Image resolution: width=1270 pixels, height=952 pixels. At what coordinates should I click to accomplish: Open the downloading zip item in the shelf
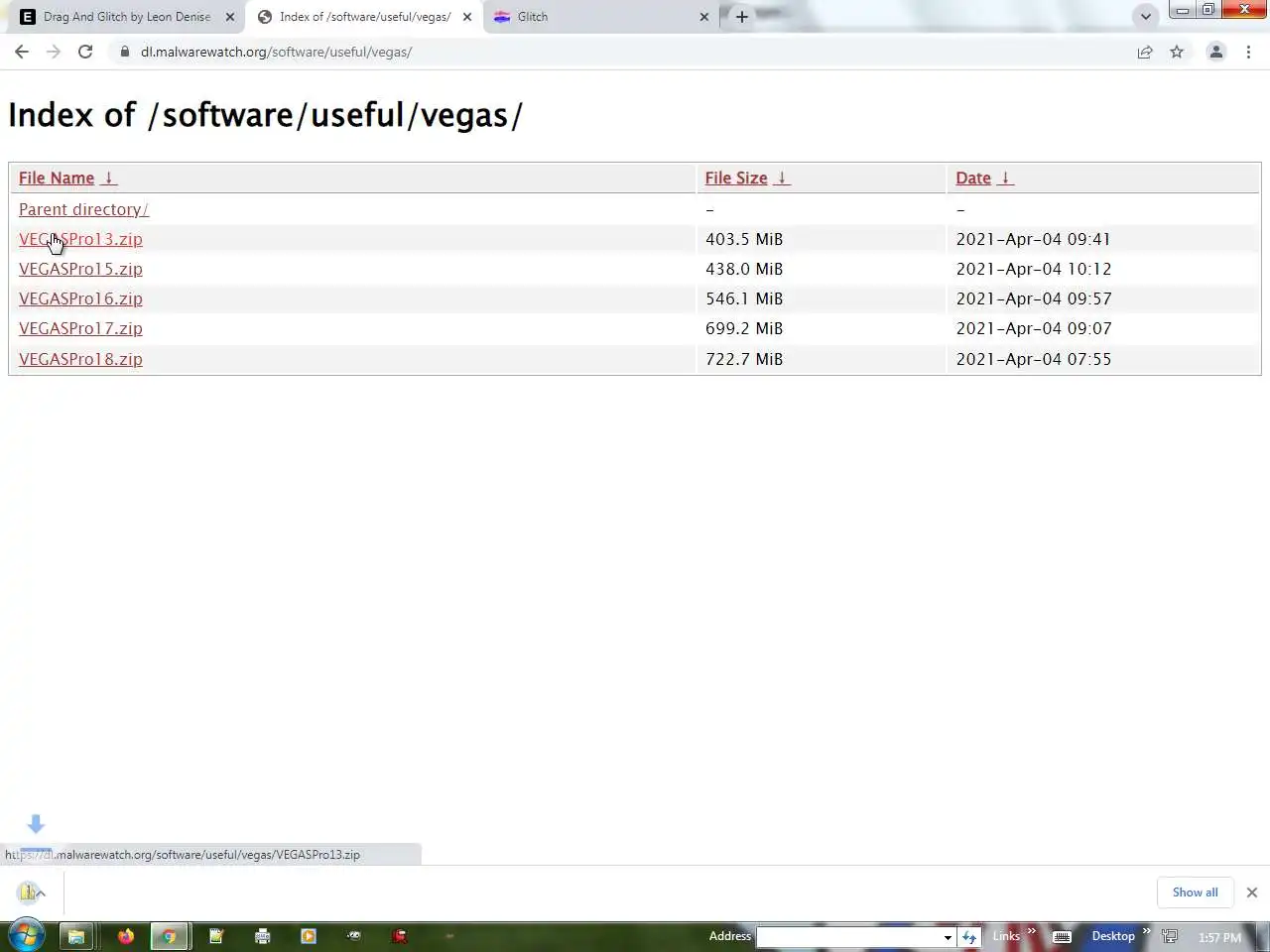click(x=27, y=892)
